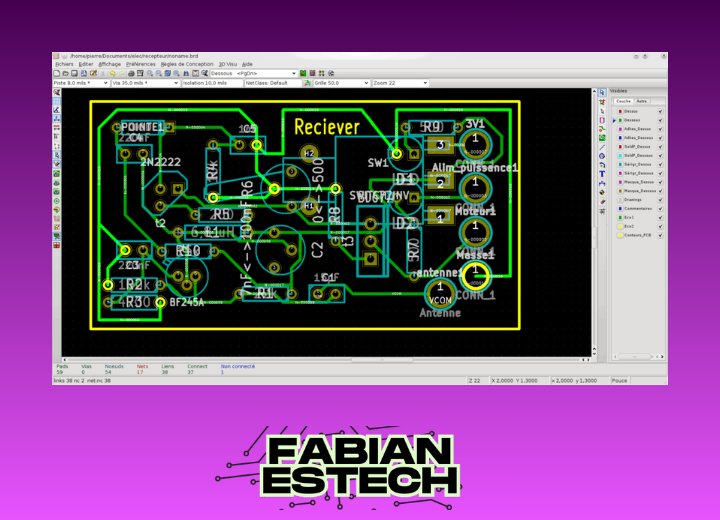Click the Isolation 10.0 mils field
Image resolution: width=720 pixels, height=520 pixels.
click(x=212, y=83)
